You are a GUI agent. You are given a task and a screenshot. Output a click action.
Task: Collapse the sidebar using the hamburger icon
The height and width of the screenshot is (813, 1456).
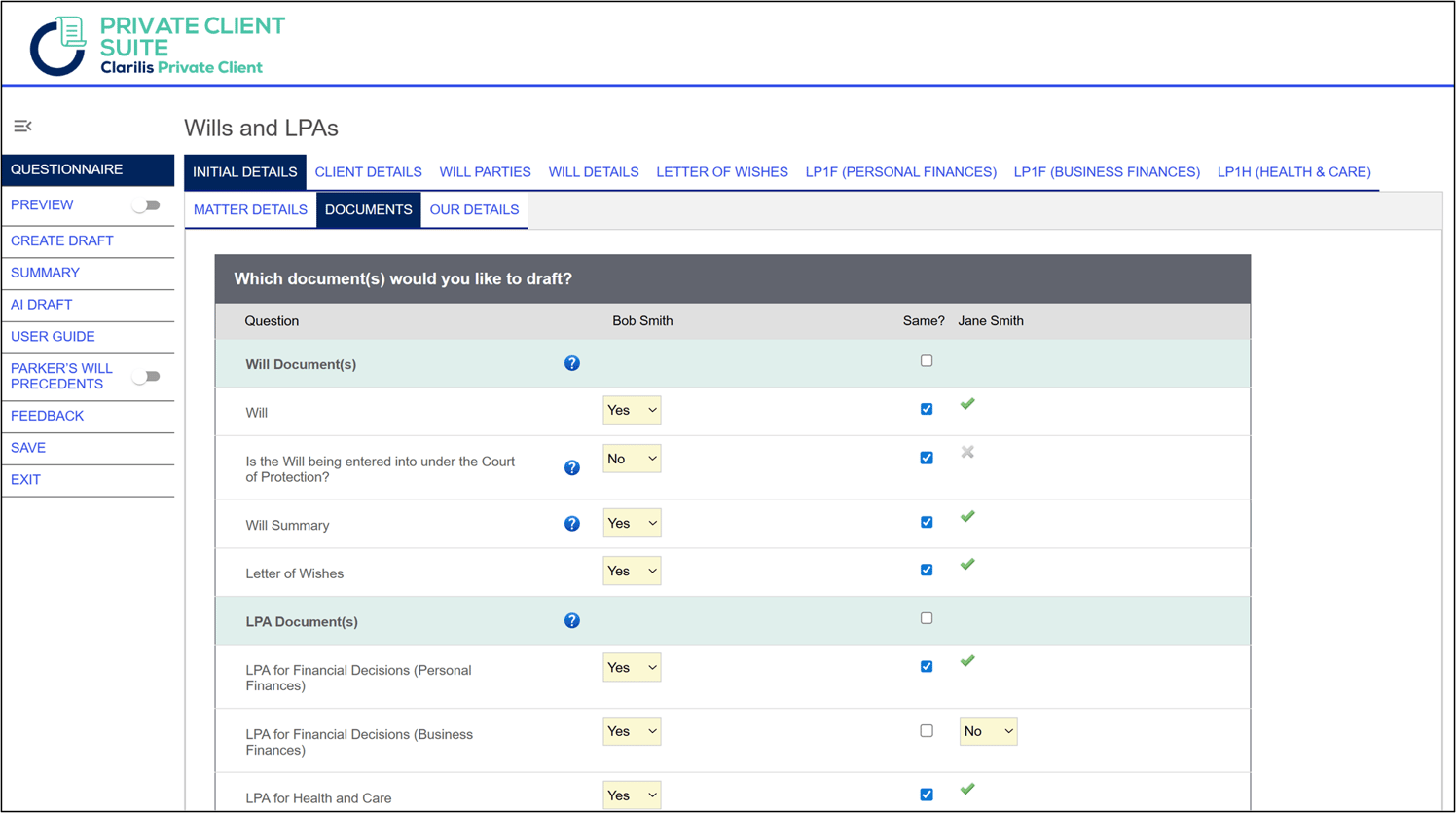tap(22, 127)
